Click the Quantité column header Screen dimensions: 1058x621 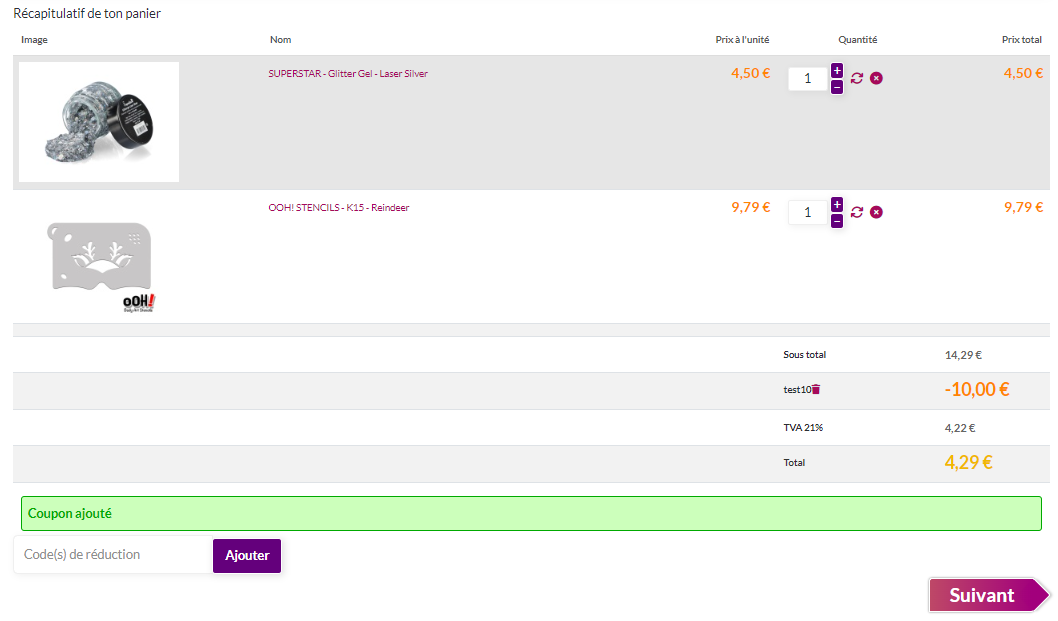(858, 40)
